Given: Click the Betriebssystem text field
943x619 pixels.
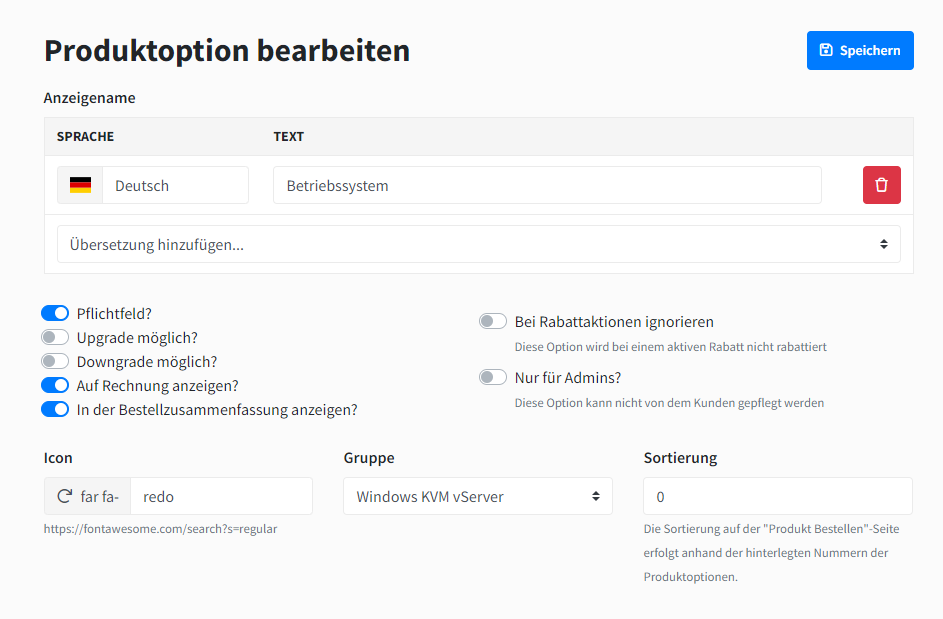Looking at the screenshot, I should (x=547, y=185).
